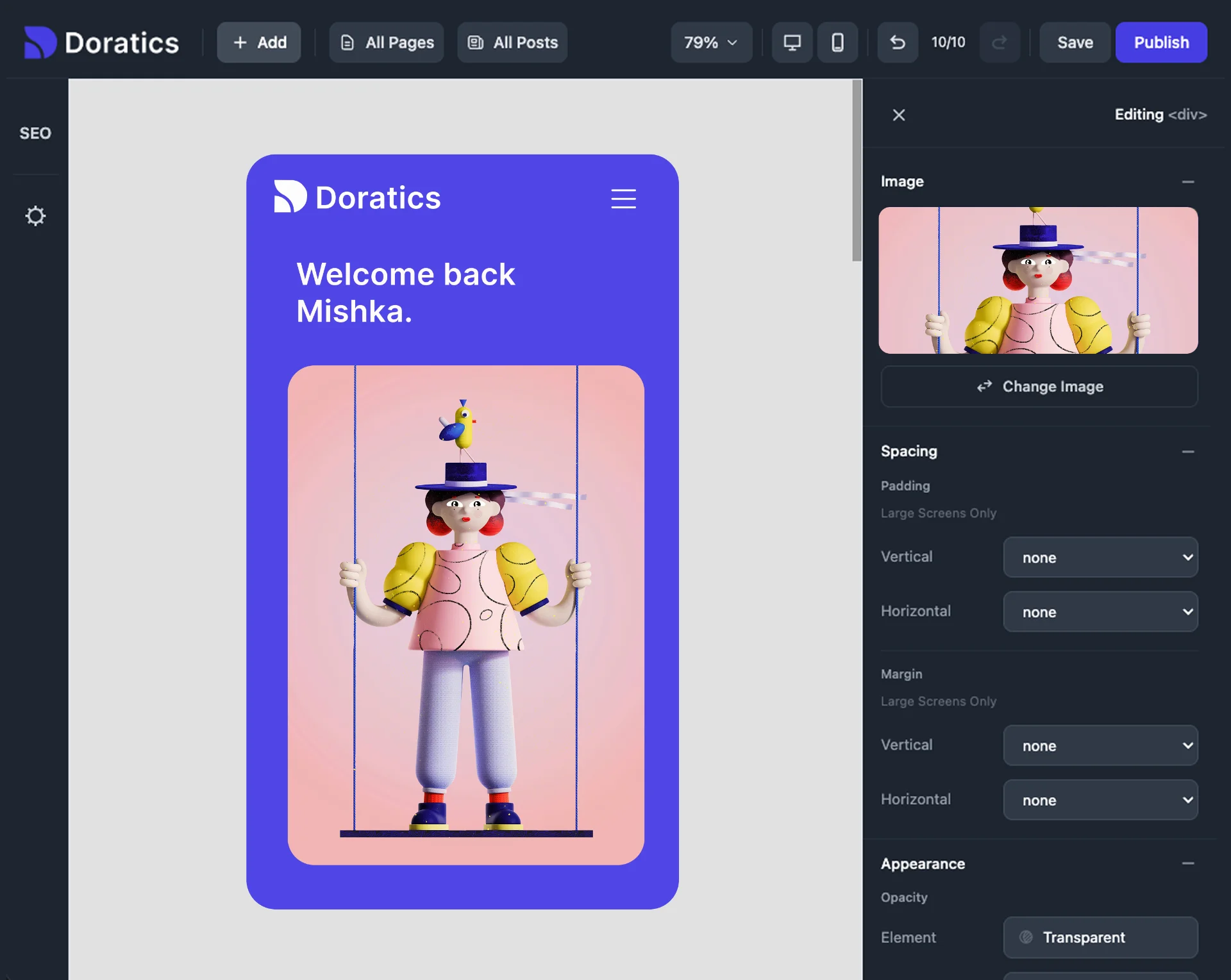Screen dimensions: 1231x980
Task: Open the hamburger menu in the page preview
Action: coord(623,199)
